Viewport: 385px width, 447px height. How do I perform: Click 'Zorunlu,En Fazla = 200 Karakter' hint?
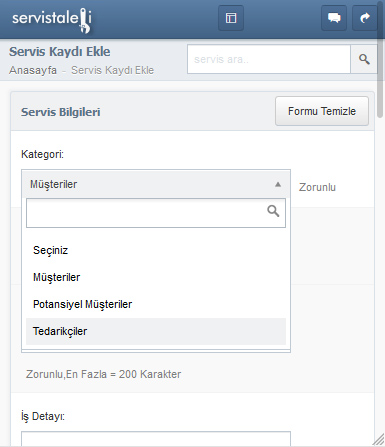(103, 374)
